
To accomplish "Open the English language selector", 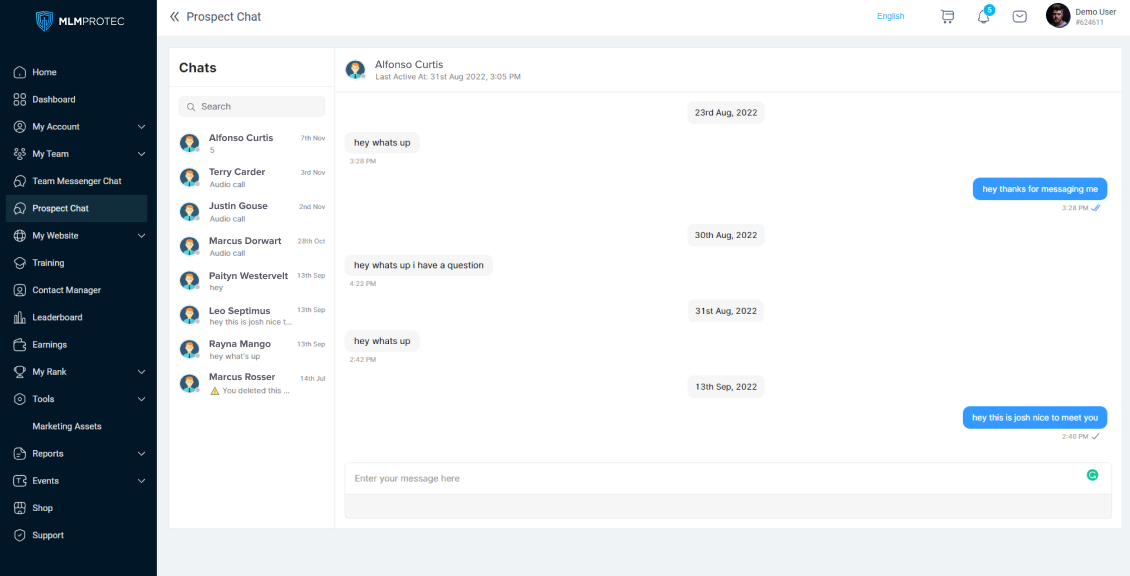I will tap(890, 16).
